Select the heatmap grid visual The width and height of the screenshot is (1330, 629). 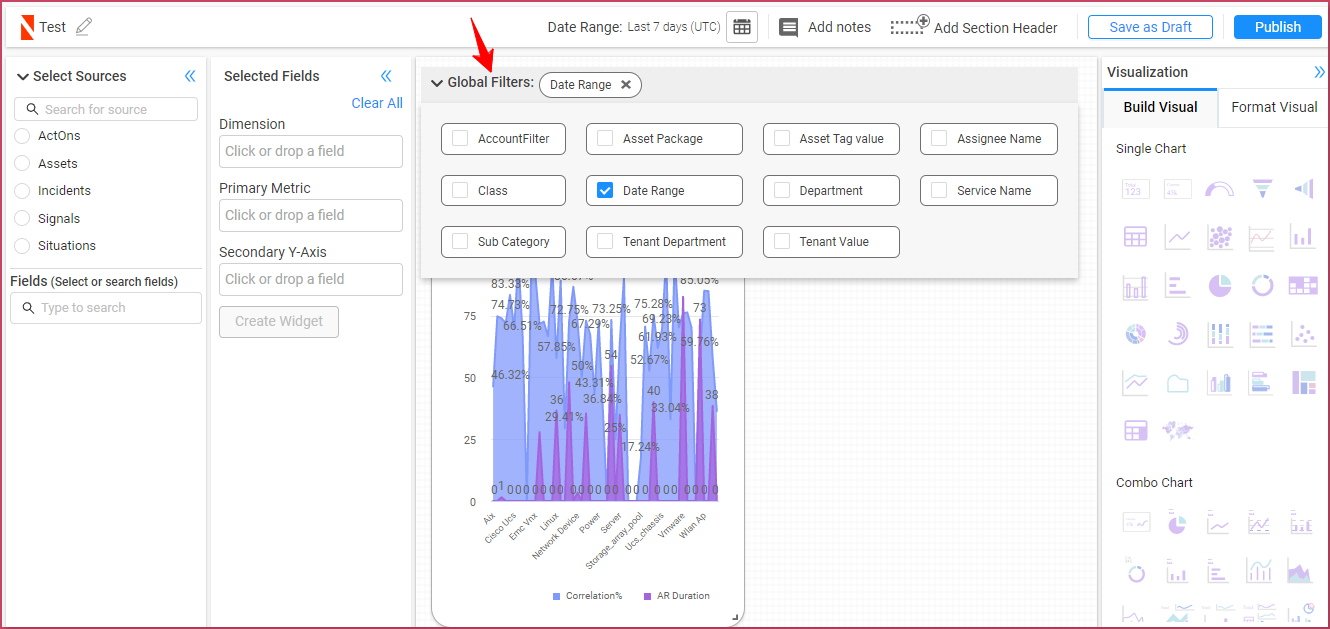point(1303,286)
